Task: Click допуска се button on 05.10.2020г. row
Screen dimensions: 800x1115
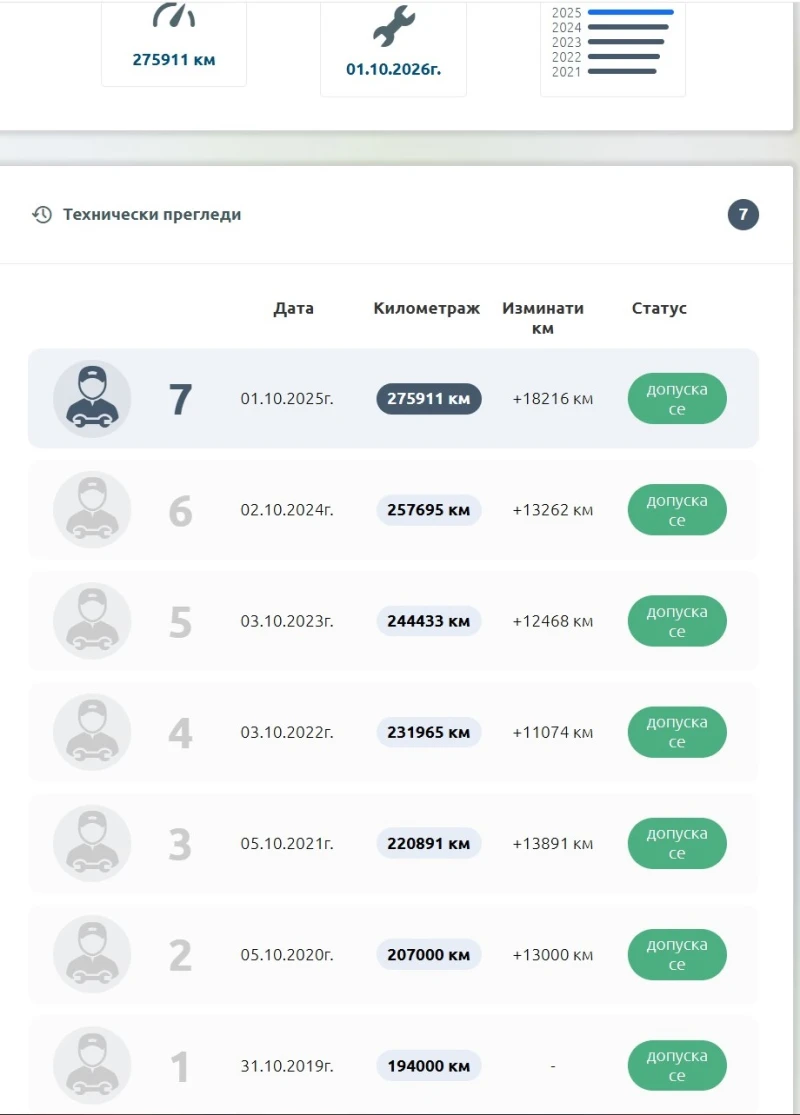Action: tap(677, 954)
